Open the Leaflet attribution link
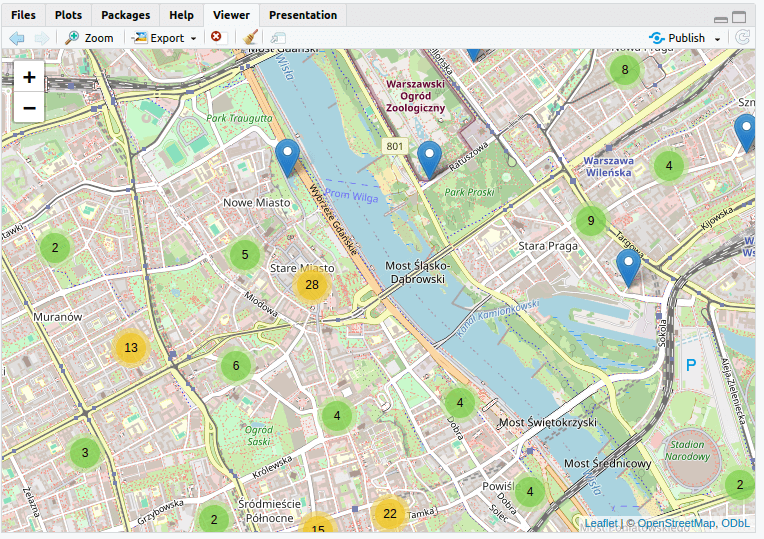Image resolution: width=764 pixels, height=539 pixels. (601, 523)
